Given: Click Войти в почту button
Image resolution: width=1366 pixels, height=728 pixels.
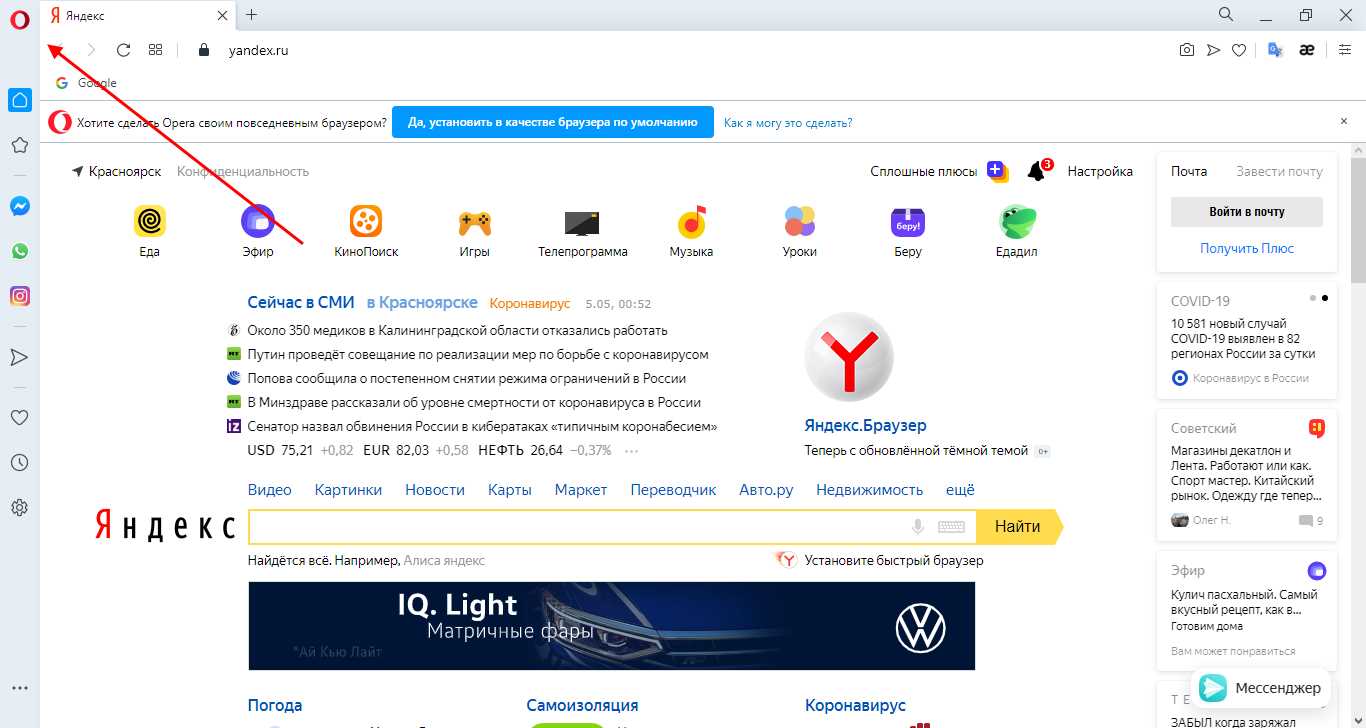Looking at the screenshot, I should click(x=1246, y=212).
